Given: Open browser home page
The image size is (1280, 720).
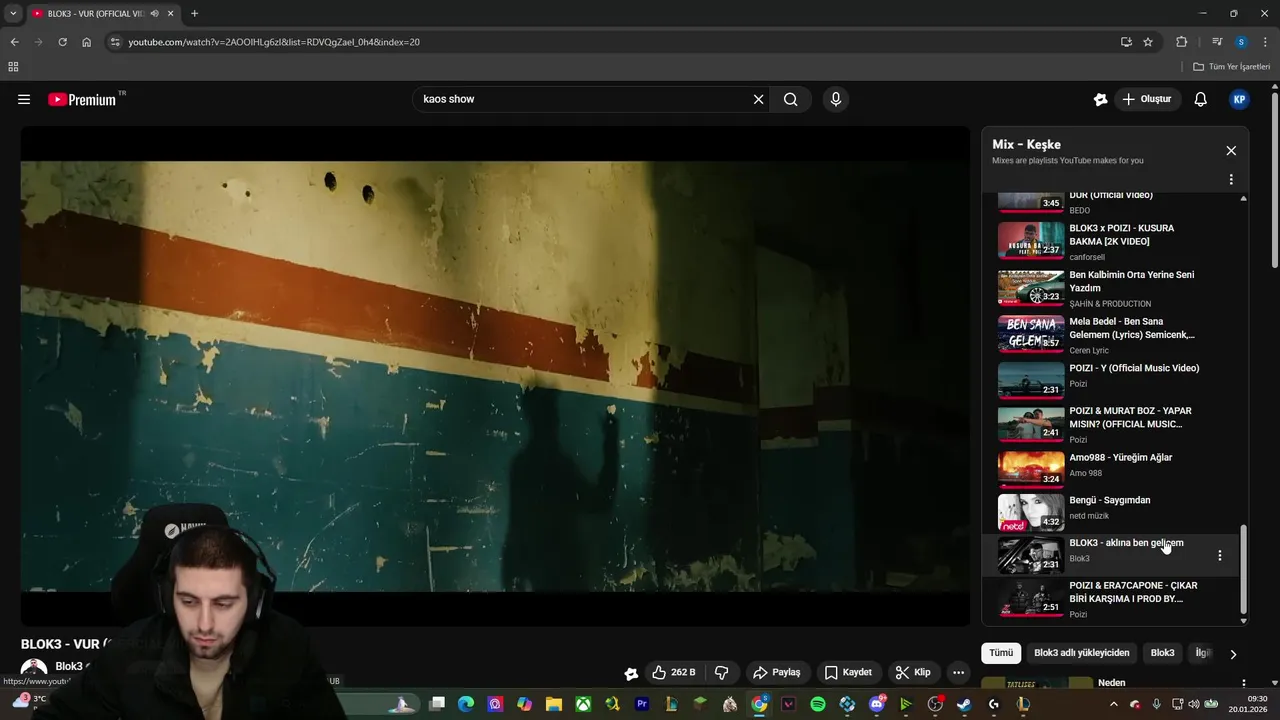Looking at the screenshot, I should (x=87, y=42).
